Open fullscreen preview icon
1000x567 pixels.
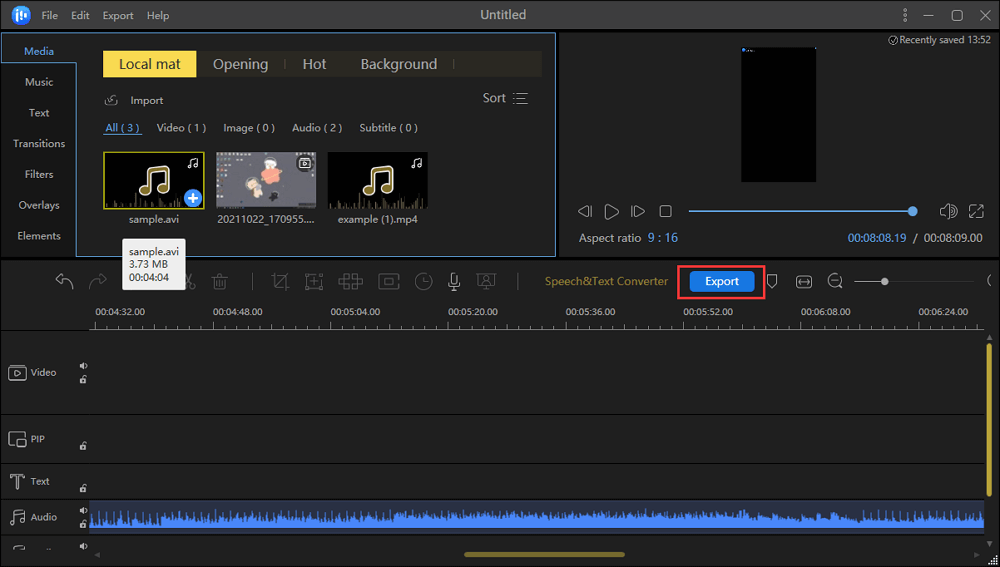pyautogui.click(x=977, y=211)
